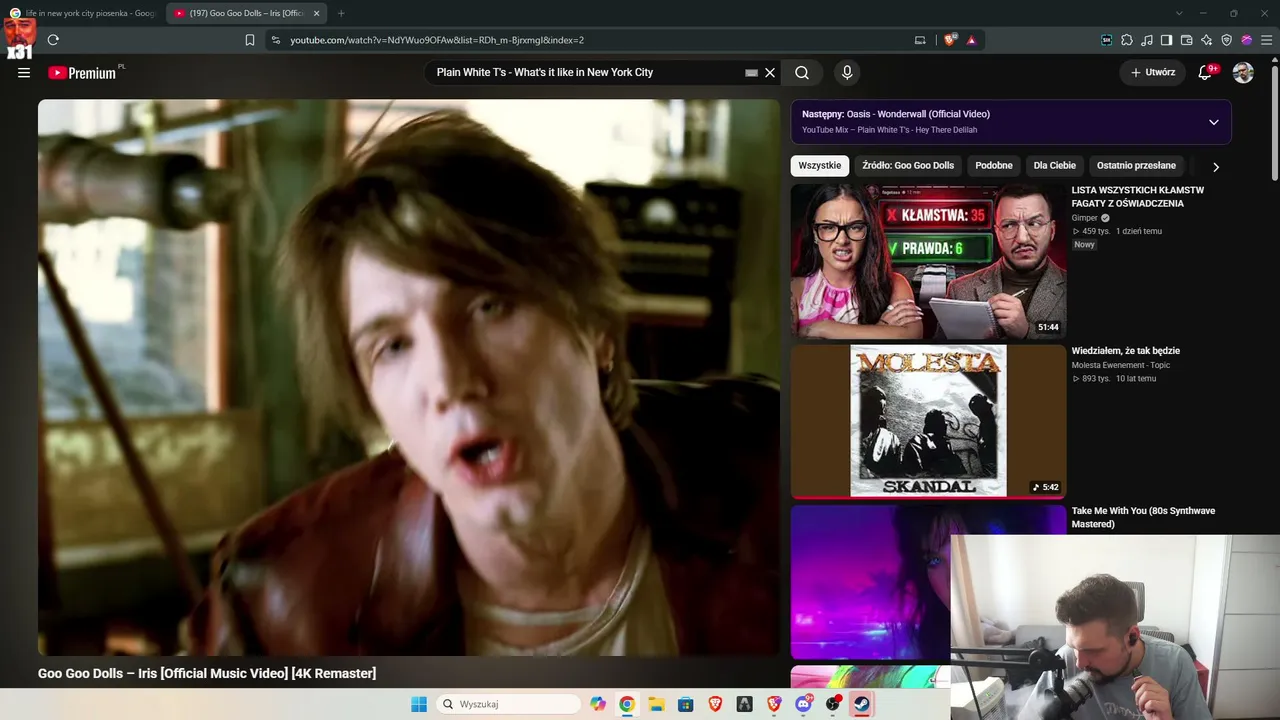Screen dimensions: 1280x720
Task: Start voice search with microphone
Action: click(x=847, y=73)
